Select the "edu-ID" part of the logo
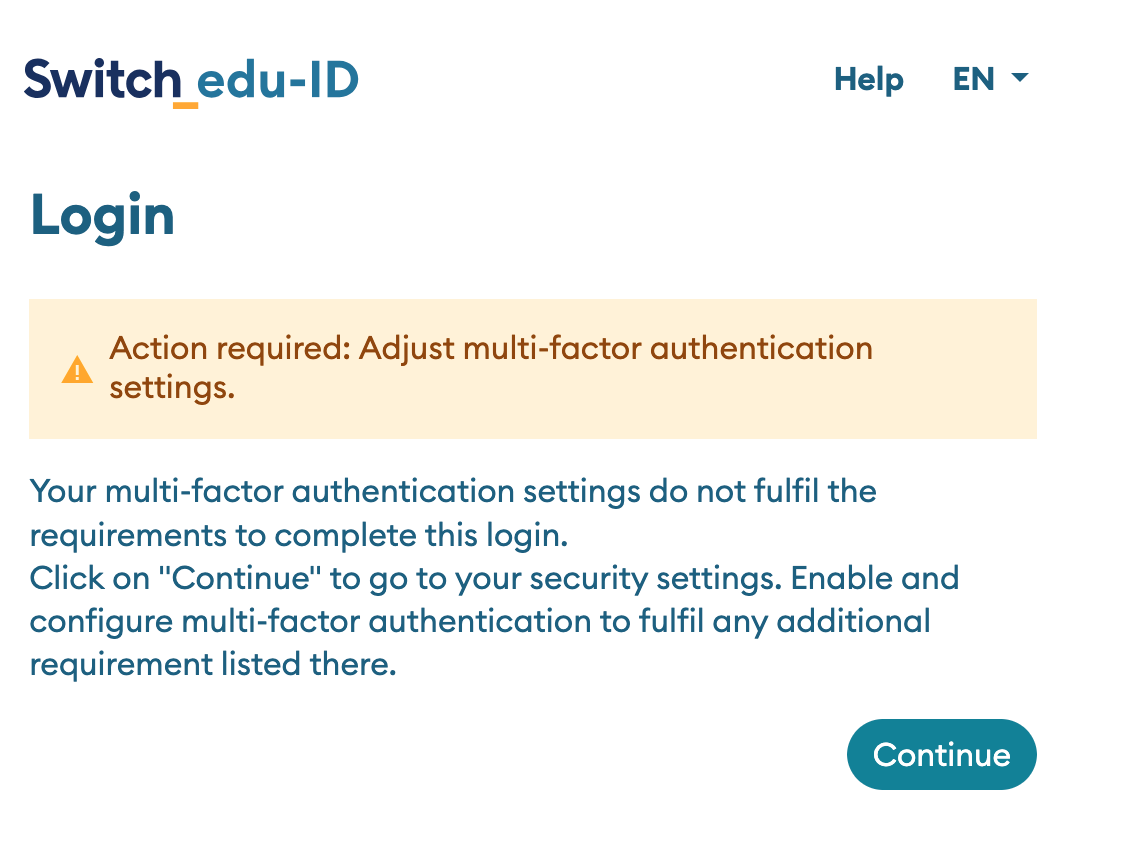Viewport: 1130px width, 846px height. pyautogui.click(x=278, y=80)
